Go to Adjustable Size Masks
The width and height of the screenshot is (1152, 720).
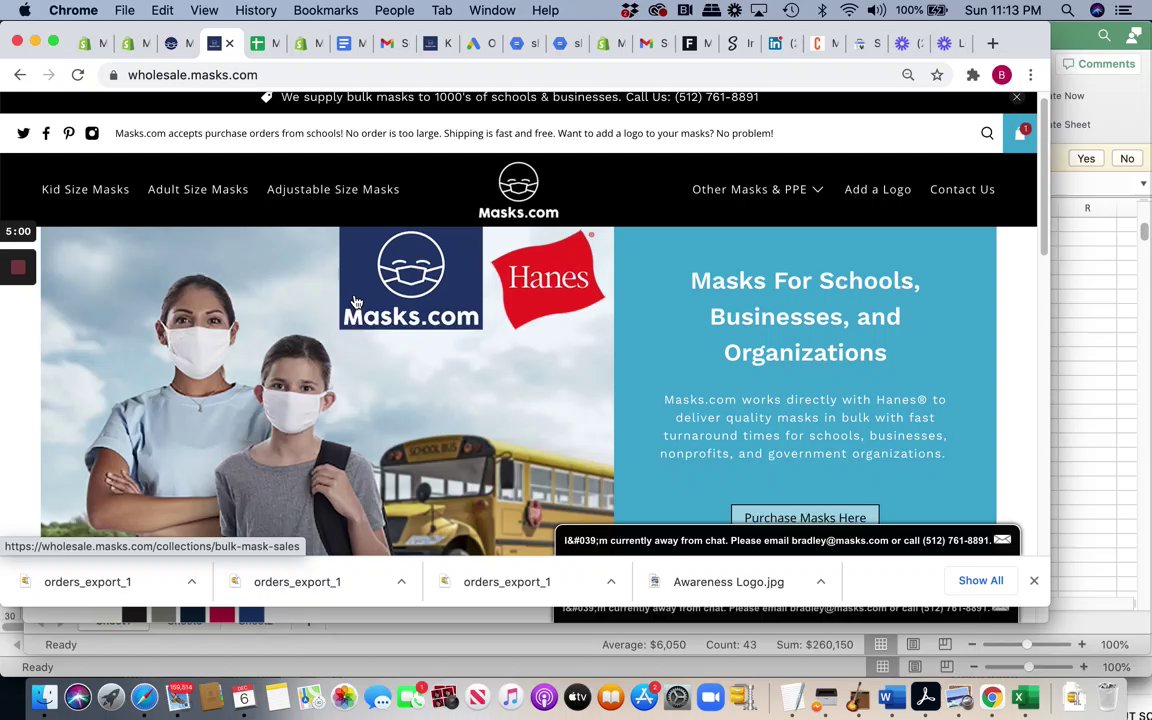point(333,190)
